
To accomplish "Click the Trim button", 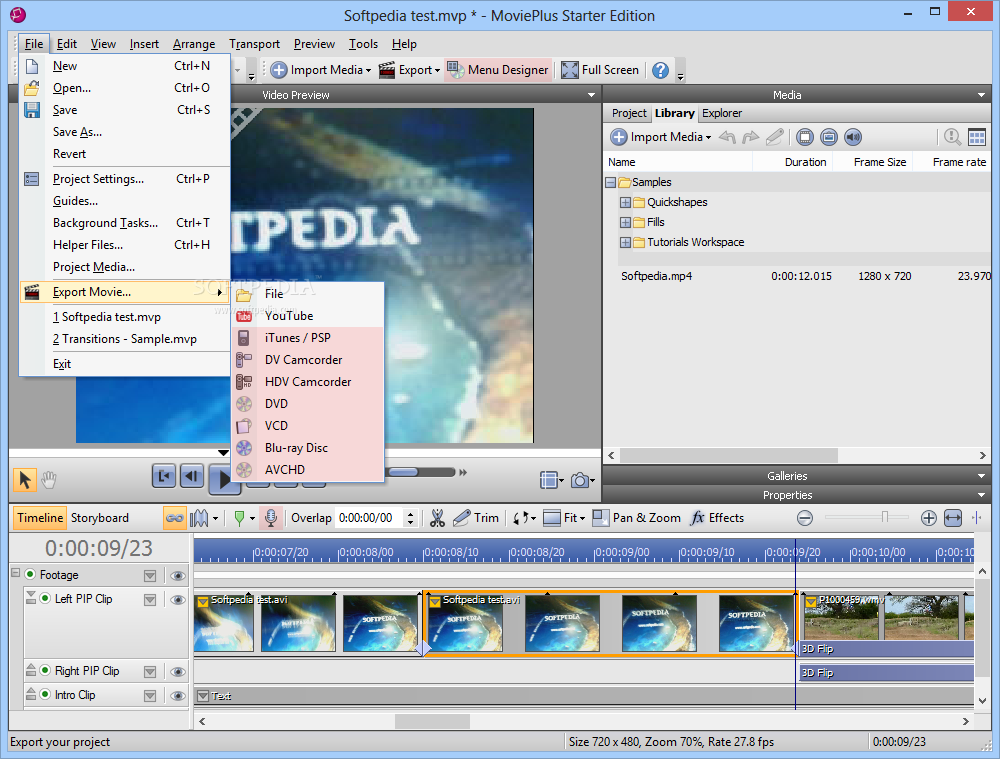I will pyautogui.click(x=476, y=518).
